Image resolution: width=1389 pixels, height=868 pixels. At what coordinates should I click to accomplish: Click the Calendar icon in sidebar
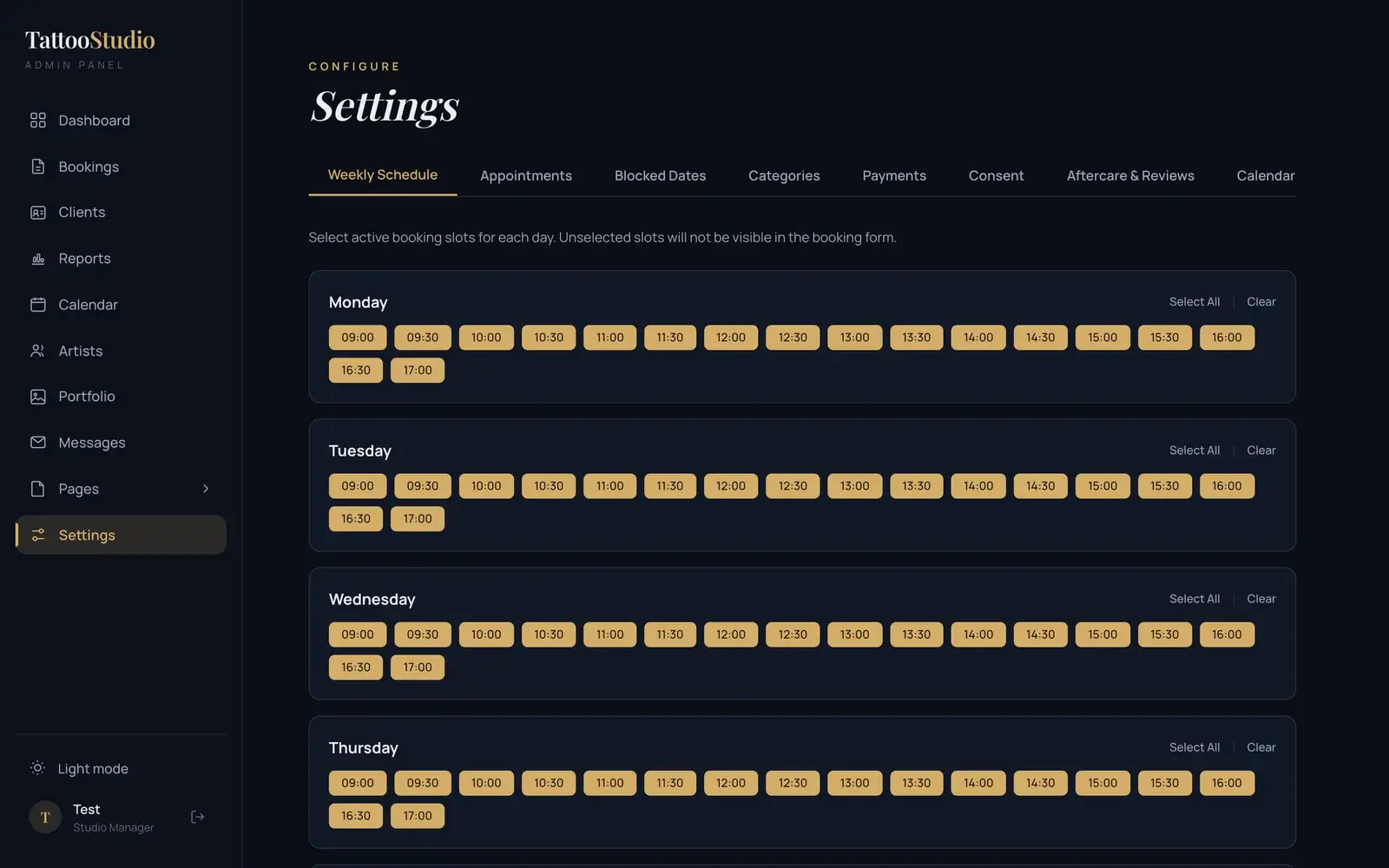[37, 305]
